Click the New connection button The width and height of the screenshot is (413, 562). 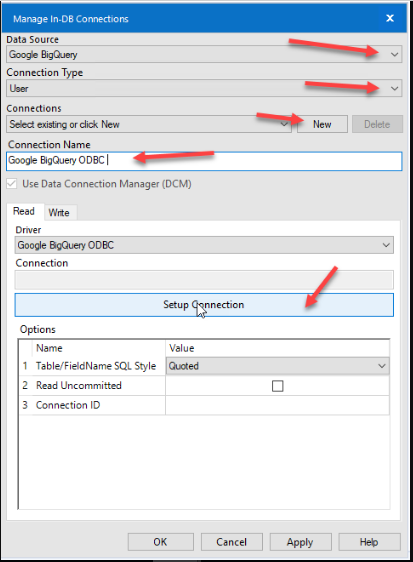click(x=322, y=124)
